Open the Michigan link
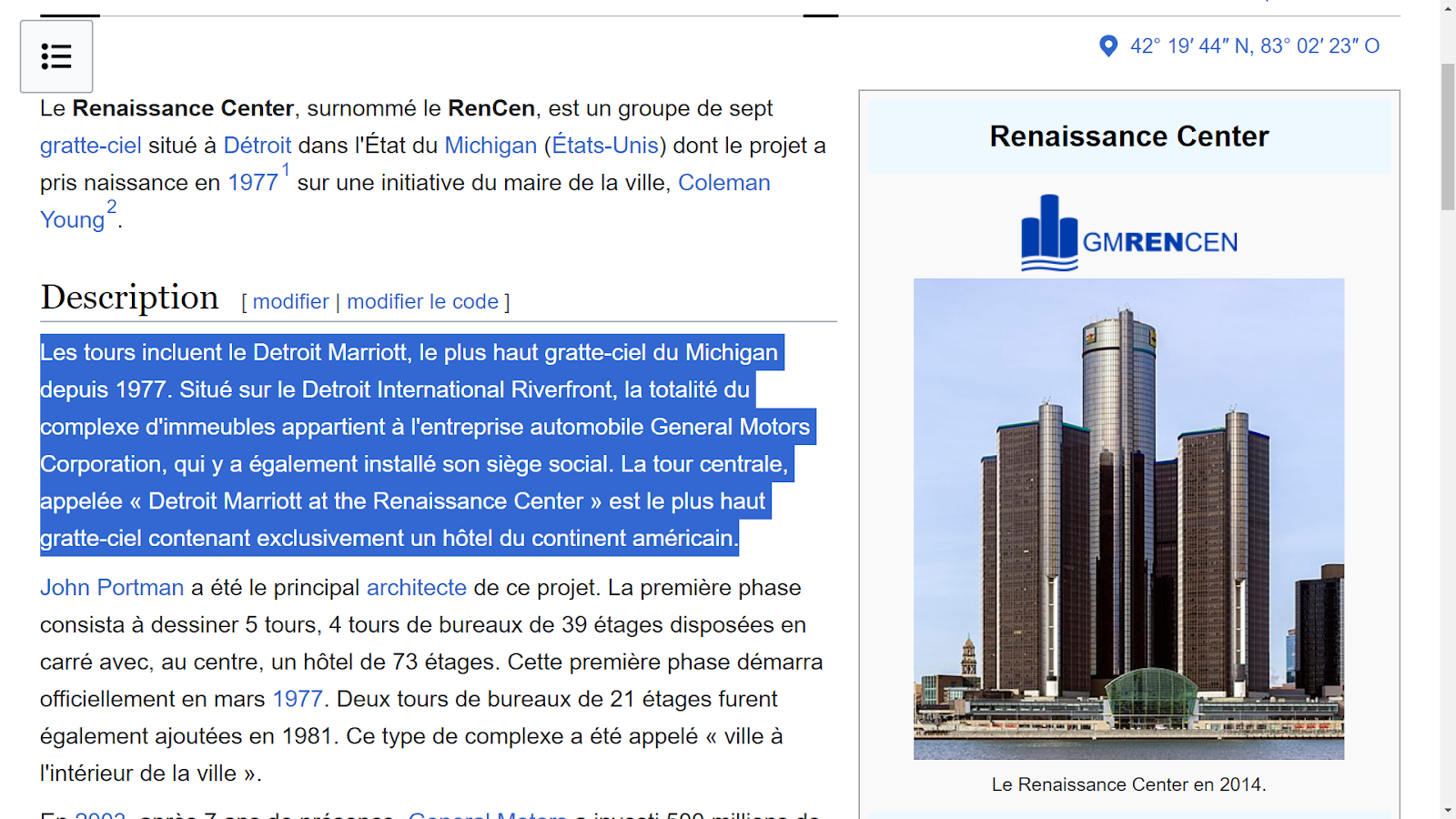The width and height of the screenshot is (1456, 819). 490,146
